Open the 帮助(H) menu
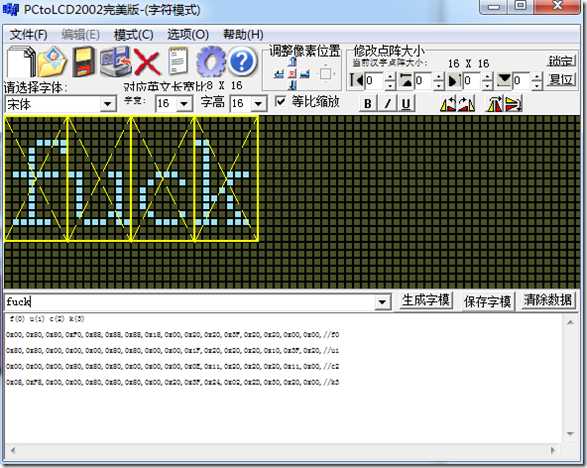 (243, 35)
